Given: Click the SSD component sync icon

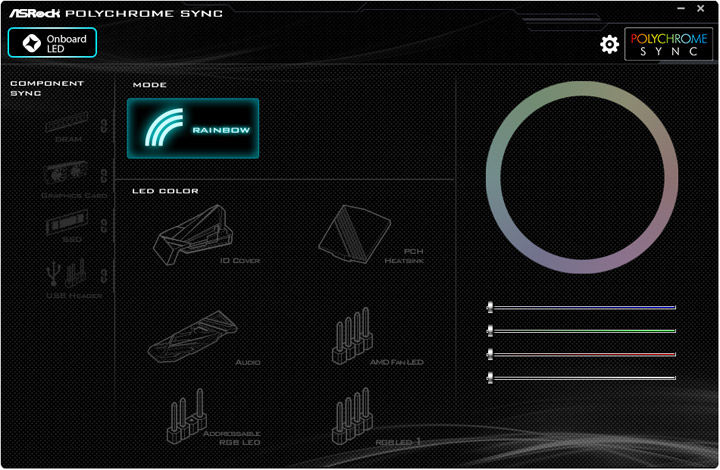Looking at the screenshot, I should (x=67, y=223).
